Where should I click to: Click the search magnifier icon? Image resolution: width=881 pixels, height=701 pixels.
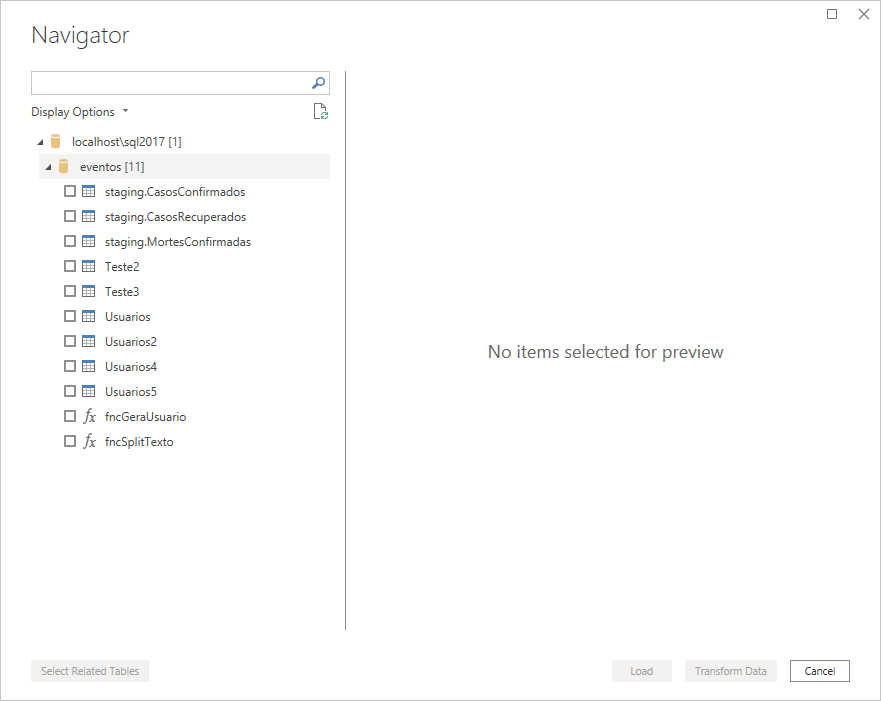[319, 83]
